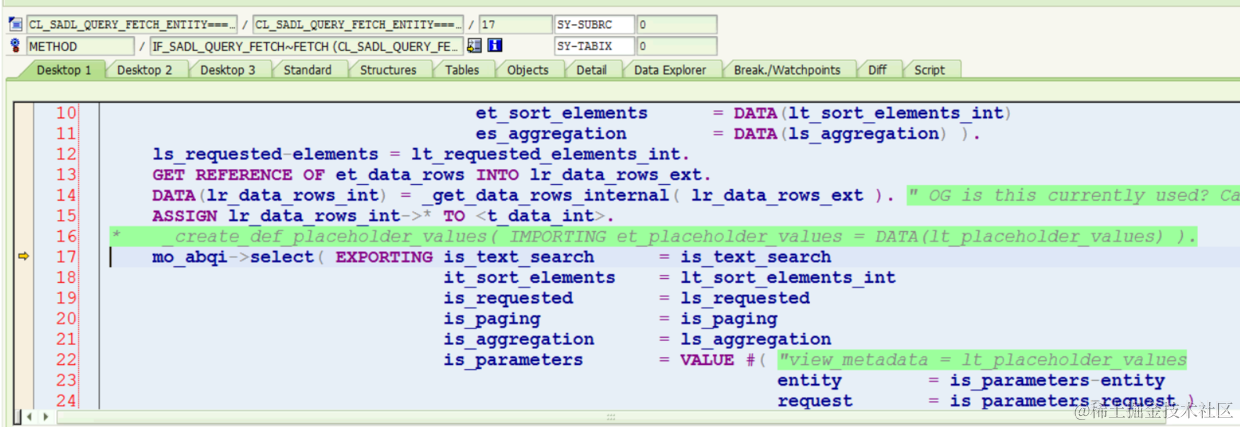The image size is (1240, 427).
Task: Click line number 14 in the gutter
Action: [x=66, y=195]
